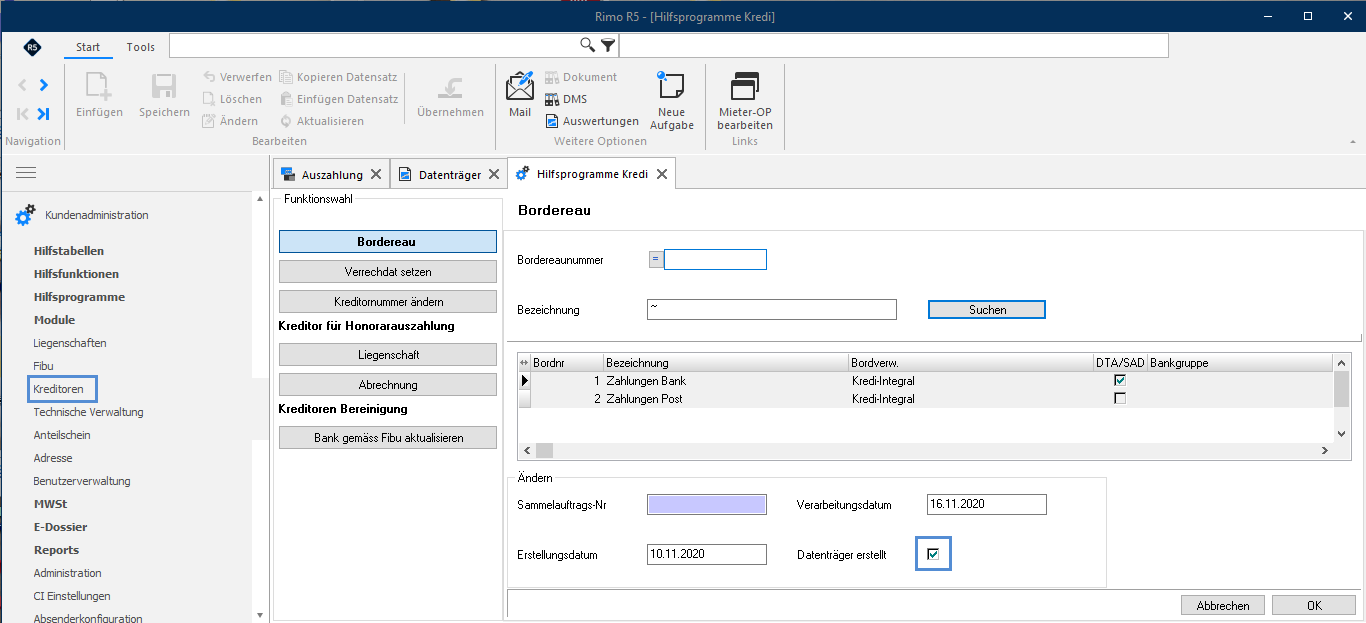Viewport: 1366px width, 623px height.
Task: Click the Erstellungsdatum field
Action: click(707, 554)
